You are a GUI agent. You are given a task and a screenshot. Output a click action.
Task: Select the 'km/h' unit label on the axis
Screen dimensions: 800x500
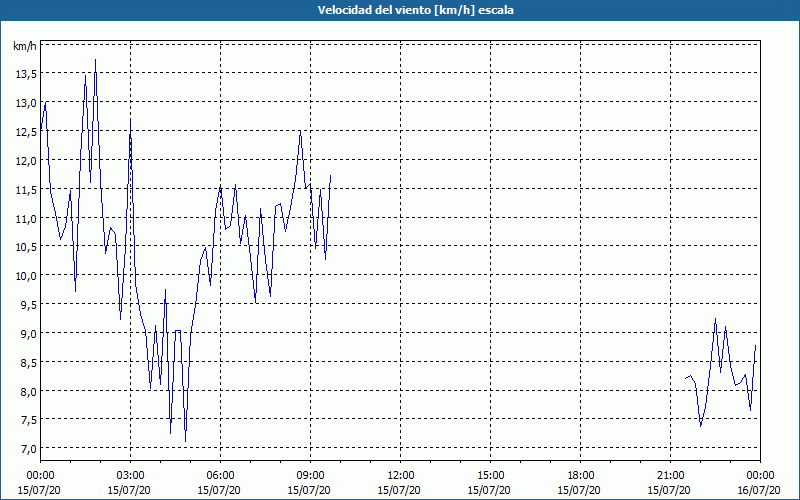pos(25,47)
